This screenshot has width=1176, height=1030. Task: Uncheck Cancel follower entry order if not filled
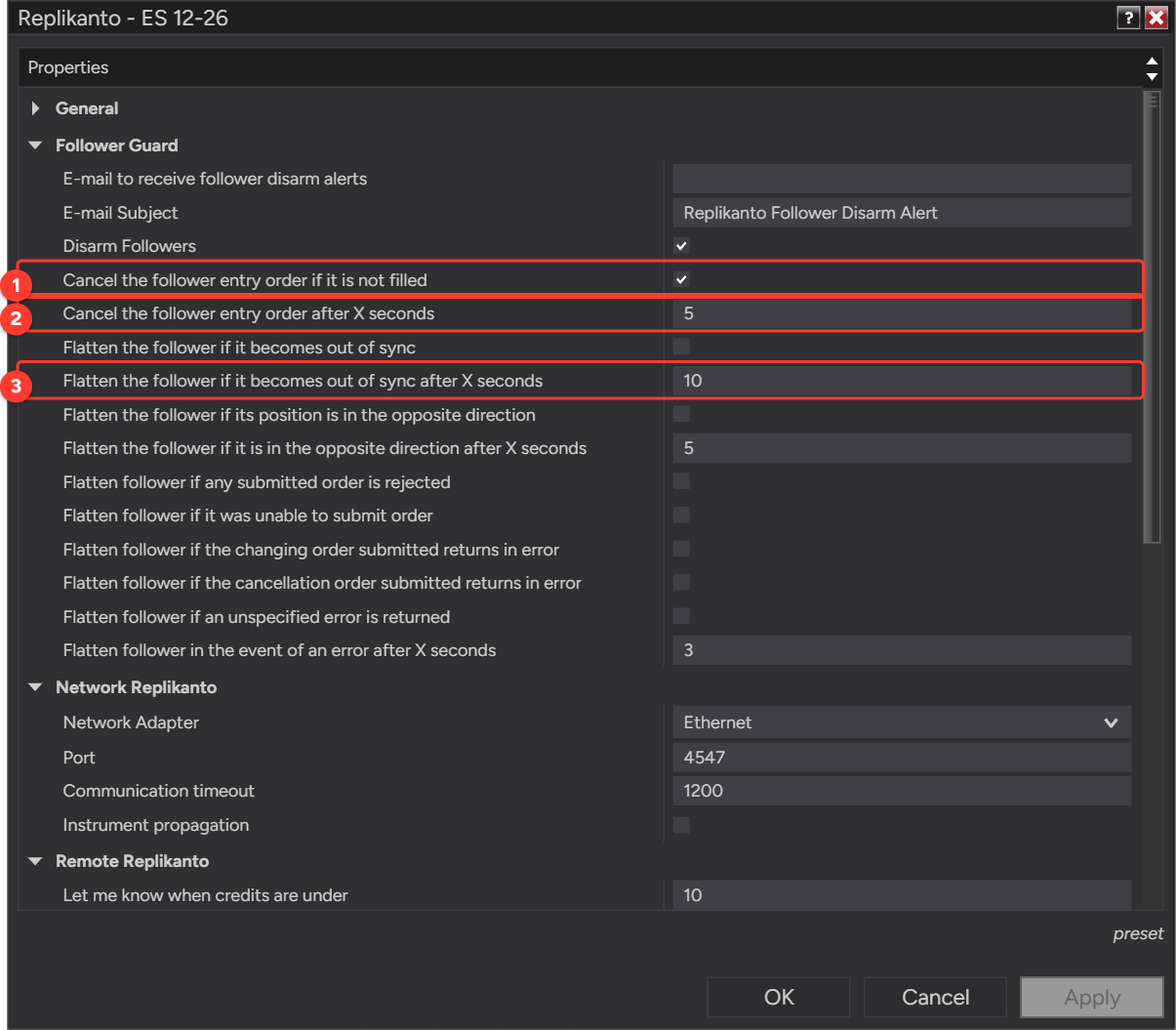pyautogui.click(x=681, y=279)
